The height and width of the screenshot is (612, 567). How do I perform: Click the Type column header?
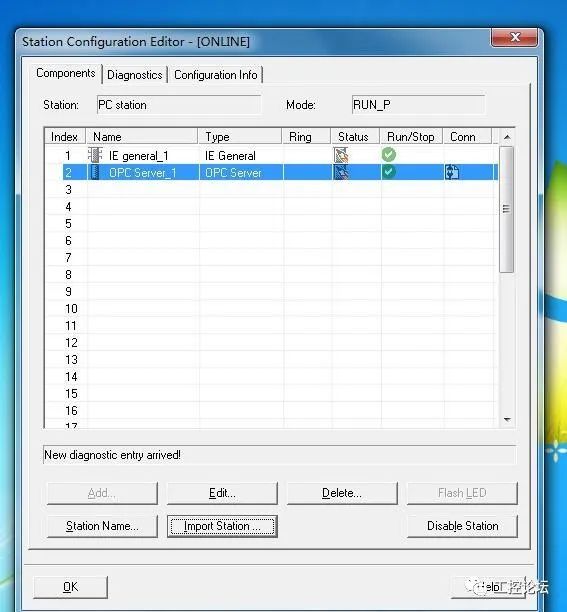point(240,137)
